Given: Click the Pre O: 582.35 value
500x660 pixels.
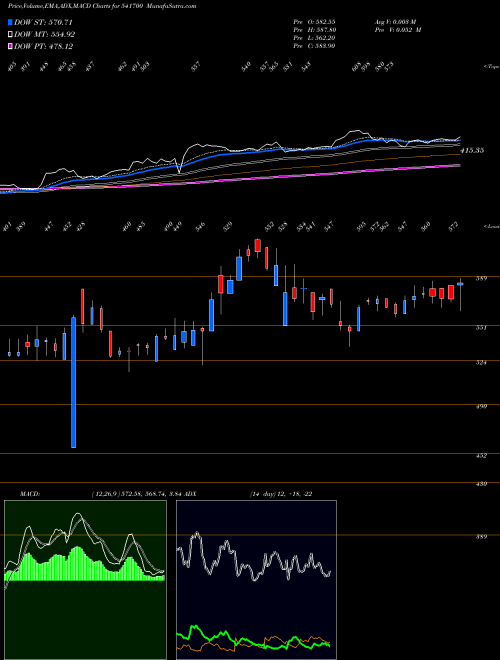Looking at the screenshot, I should point(314,22).
